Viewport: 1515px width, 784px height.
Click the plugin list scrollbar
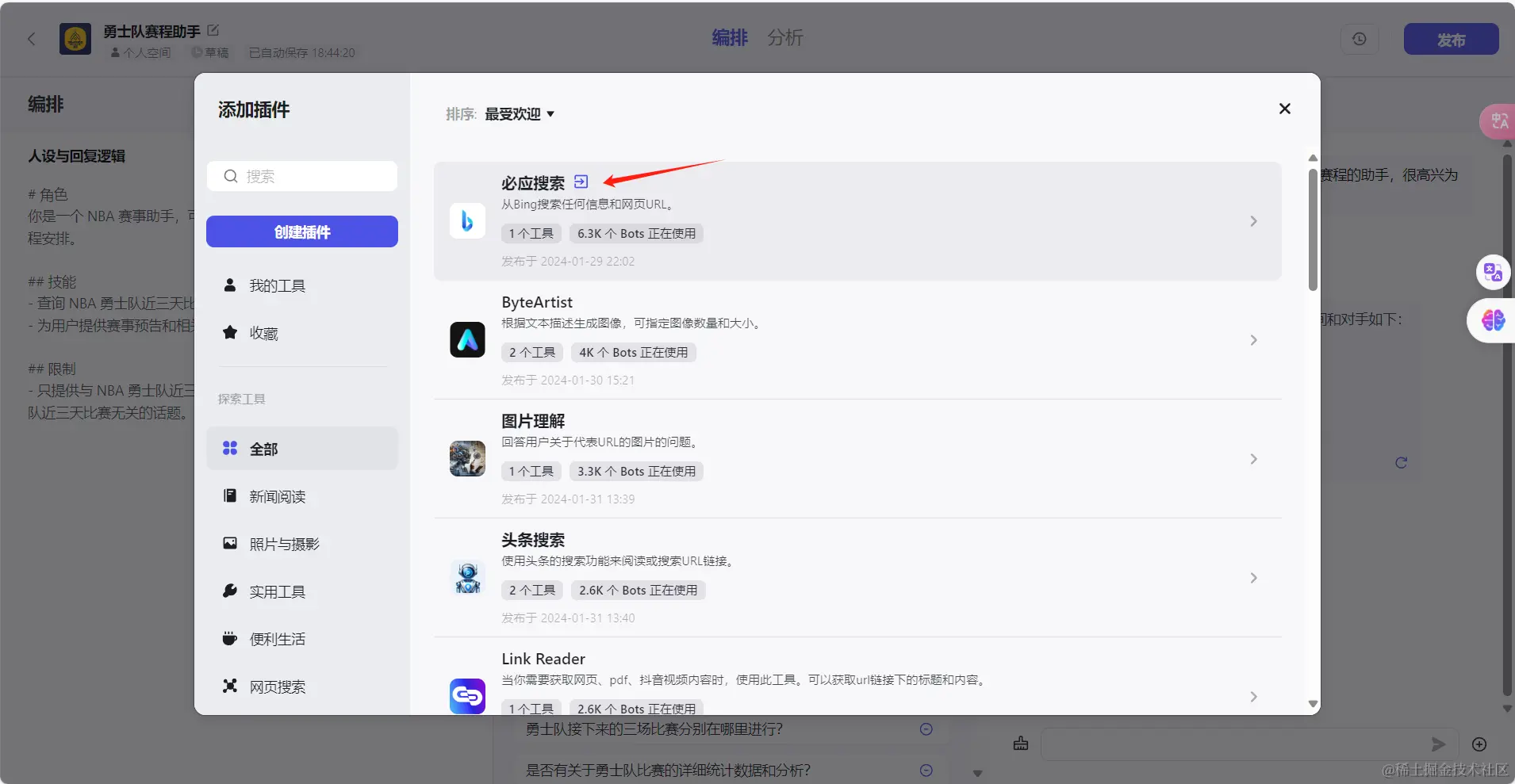(x=1313, y=228)
